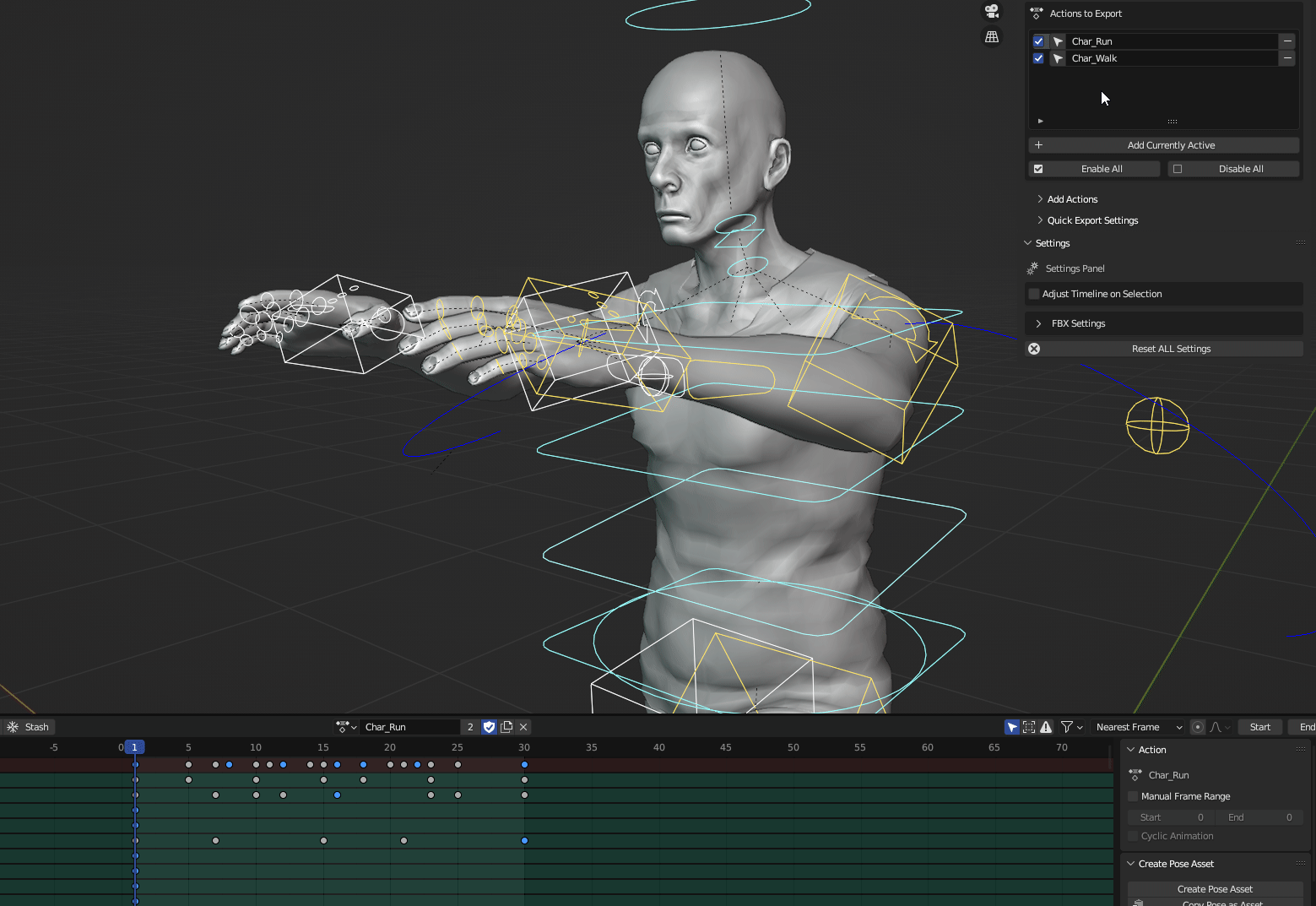The height and width of the screenshot is (906, 1316).
Task: Select the camera view icon in the viewport corner
Action: [x=991, y=11]
